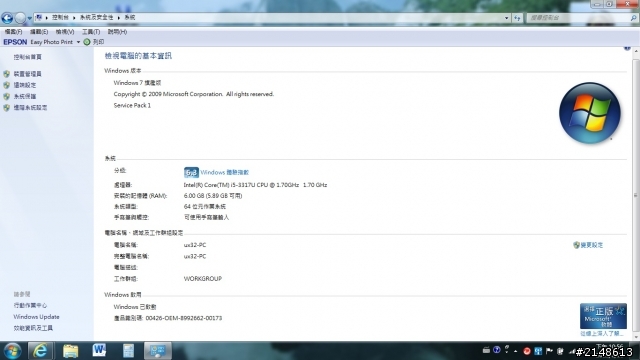Click shield icon beside 進階系統設定
Viewport: 640px width, 360px height.
pyautogui.click(x=7, y=107)
